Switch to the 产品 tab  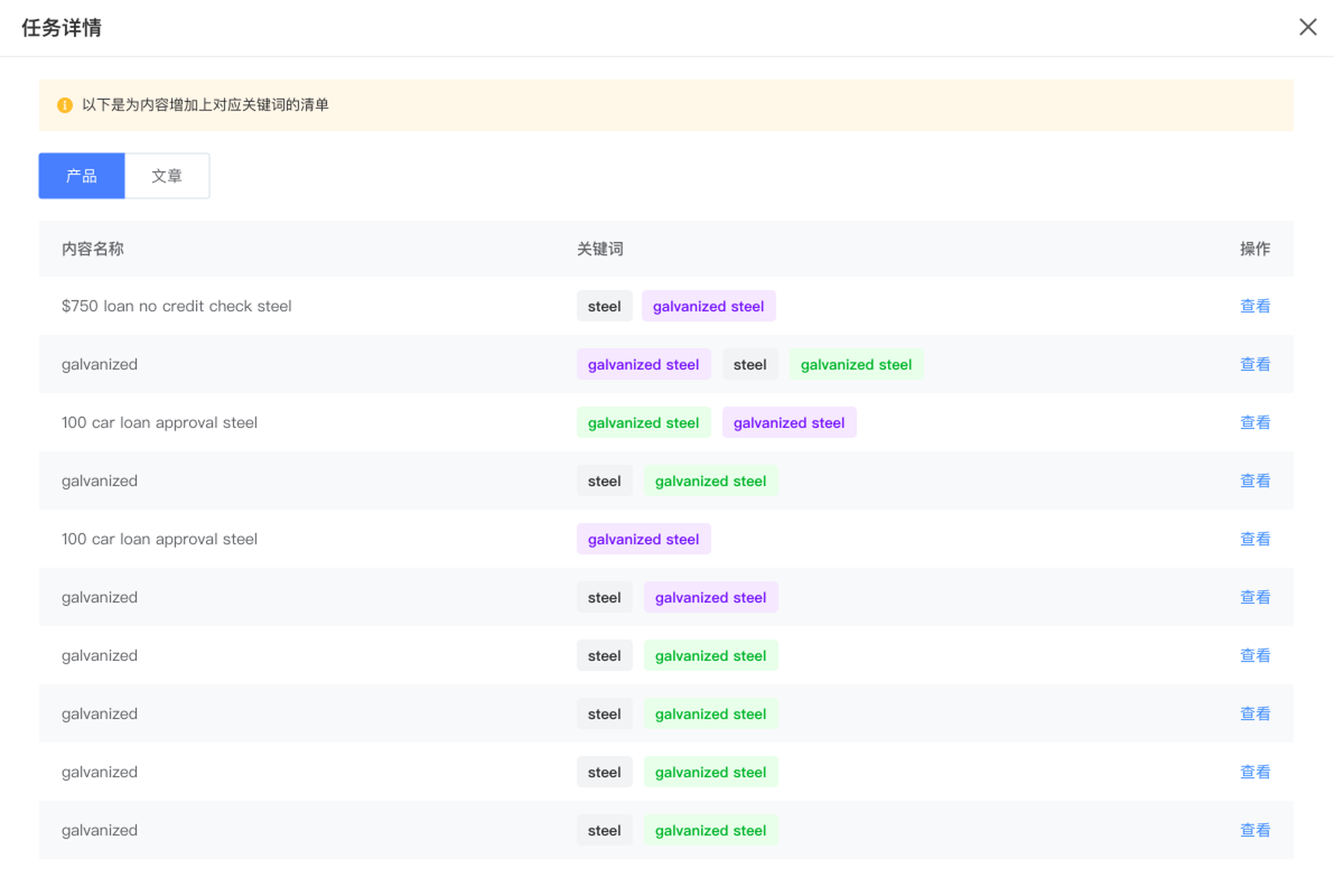tap(81, 176)
